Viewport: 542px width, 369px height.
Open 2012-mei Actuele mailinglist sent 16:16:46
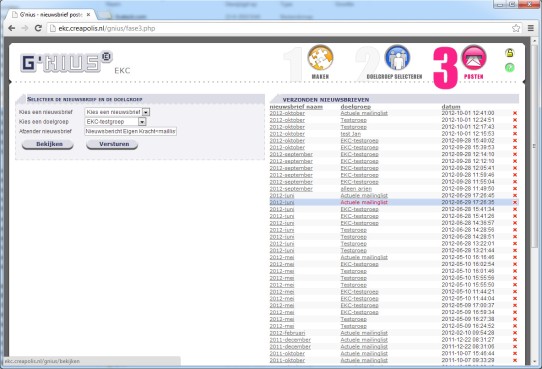(364, 257)
